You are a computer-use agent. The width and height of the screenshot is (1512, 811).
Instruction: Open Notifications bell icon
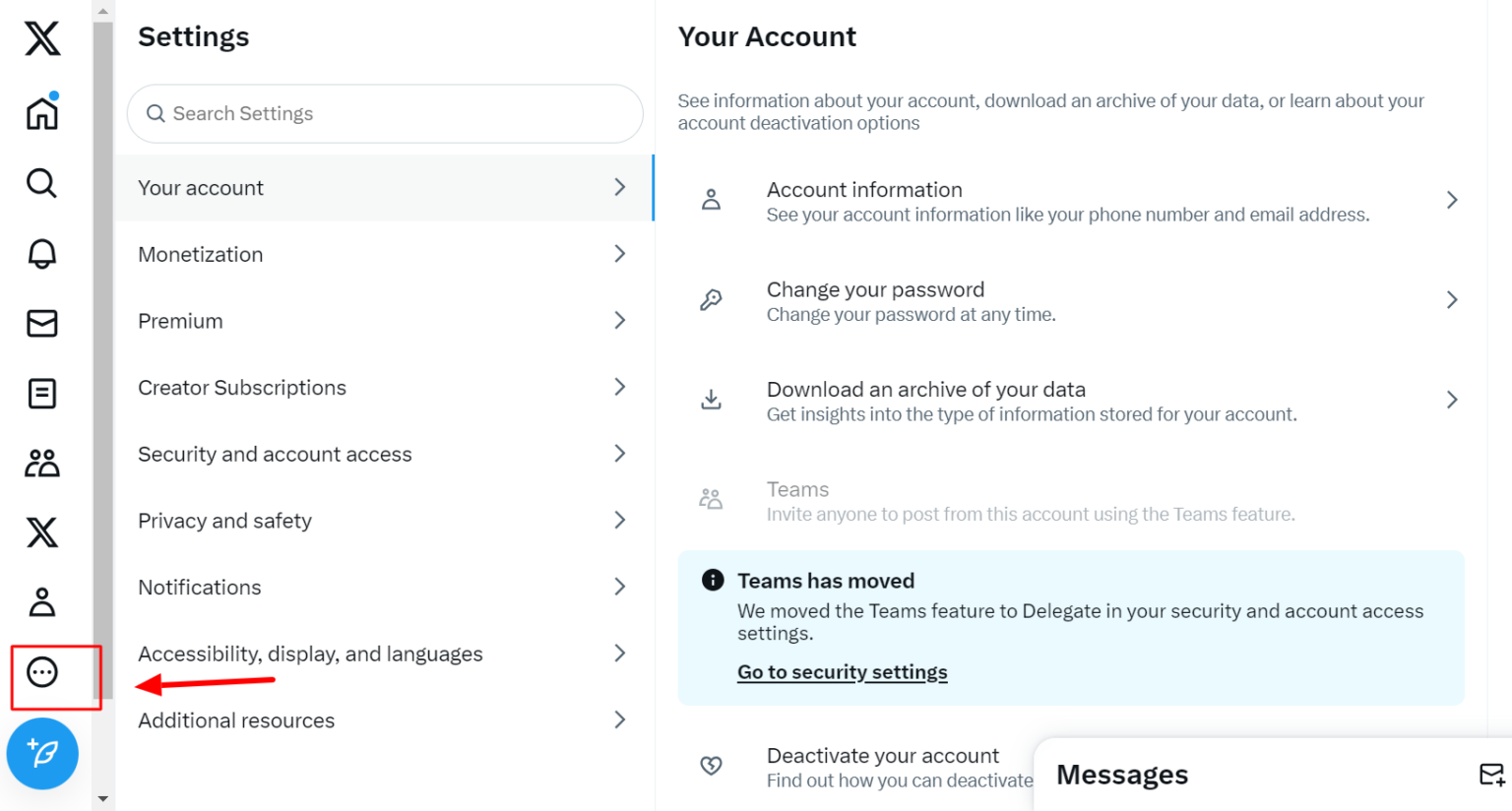point(41,254)
